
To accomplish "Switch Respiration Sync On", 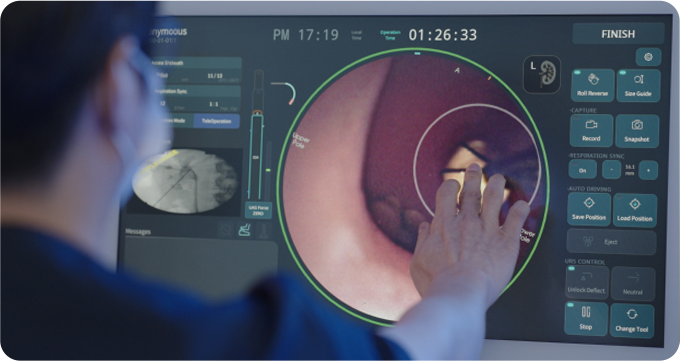I will click(x=582, y=170).
